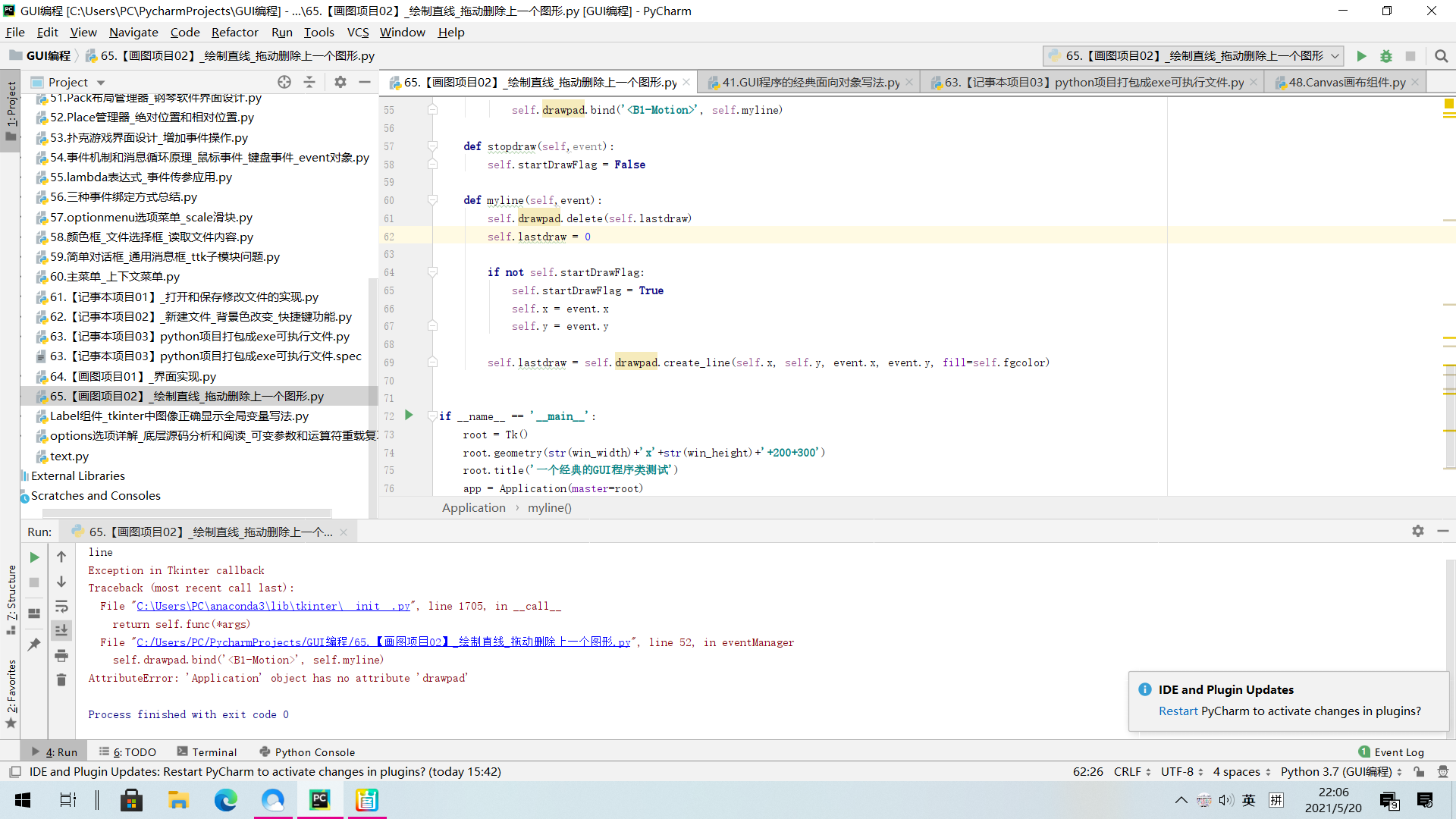
Task: Toggle read-only lock icon in status bar
Action: (1419, 772)
